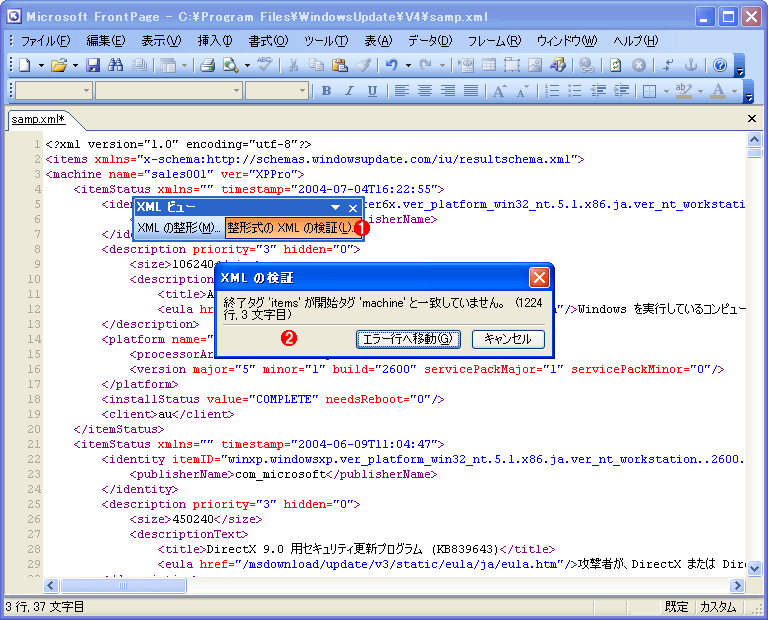Click the Preview in Browser icon
The width and height of the screenshot is (768, 620).
230,65
